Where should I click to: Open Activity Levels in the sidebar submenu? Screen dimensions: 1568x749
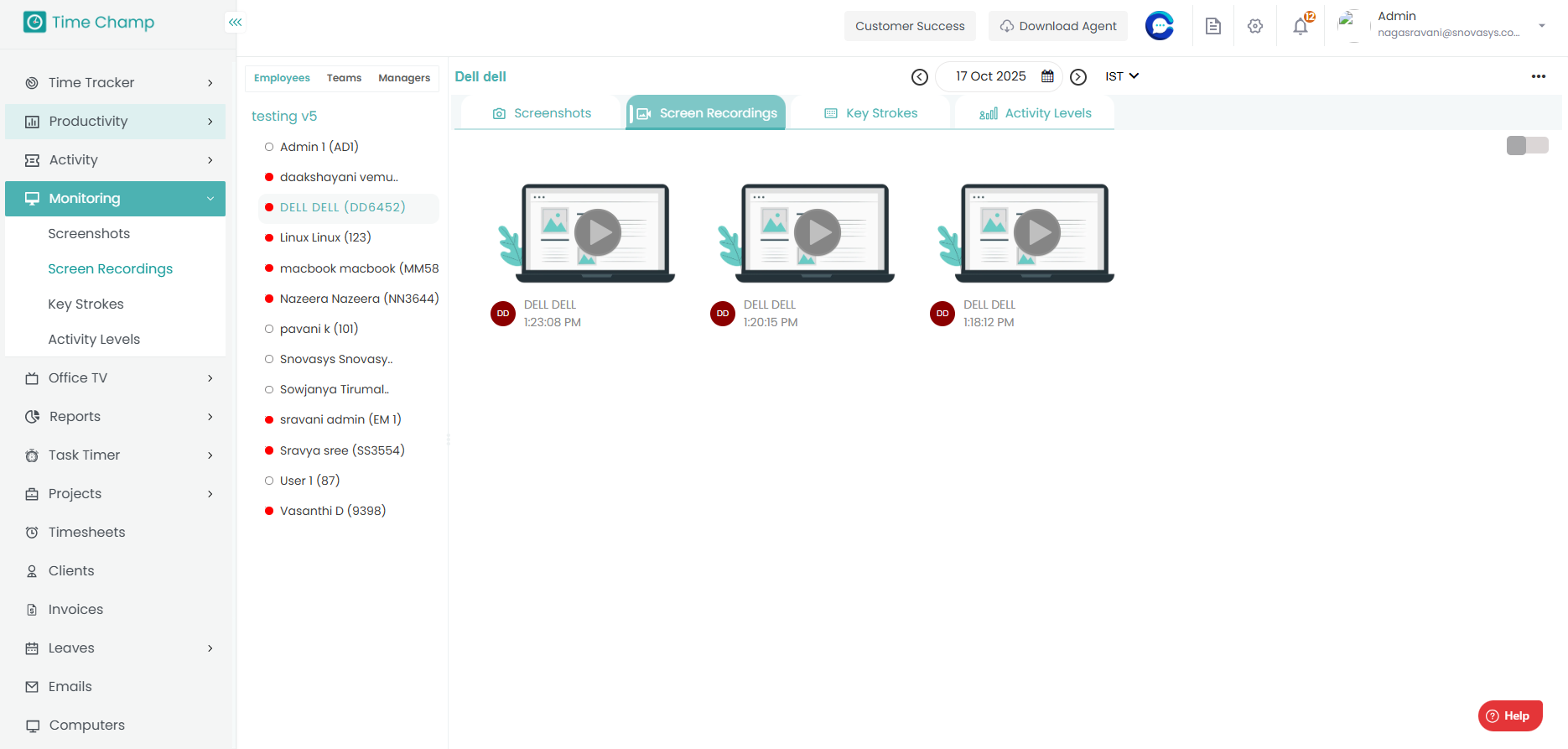tap(94, 340)
